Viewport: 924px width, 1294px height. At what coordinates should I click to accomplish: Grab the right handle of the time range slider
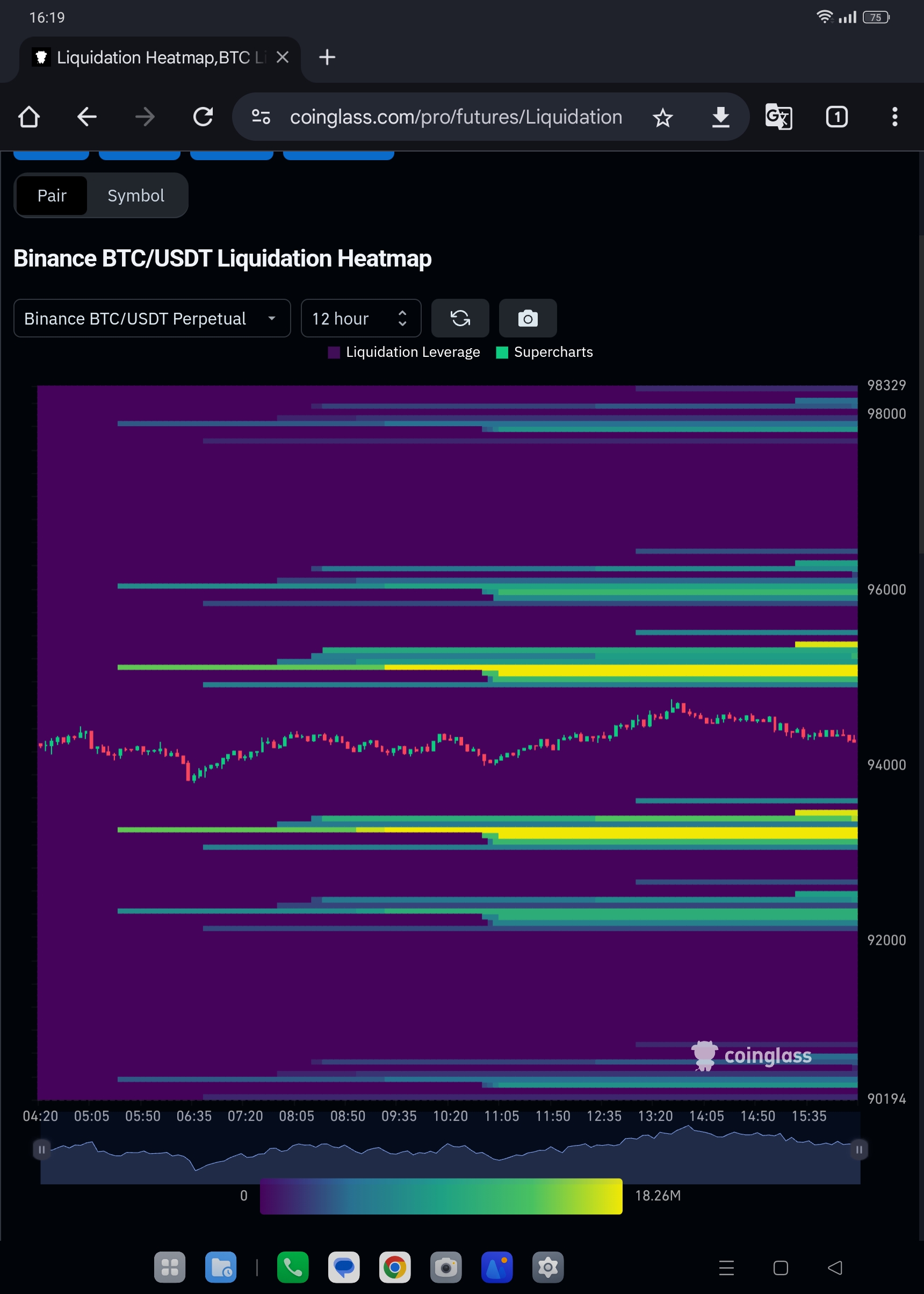coord(859,1149)
